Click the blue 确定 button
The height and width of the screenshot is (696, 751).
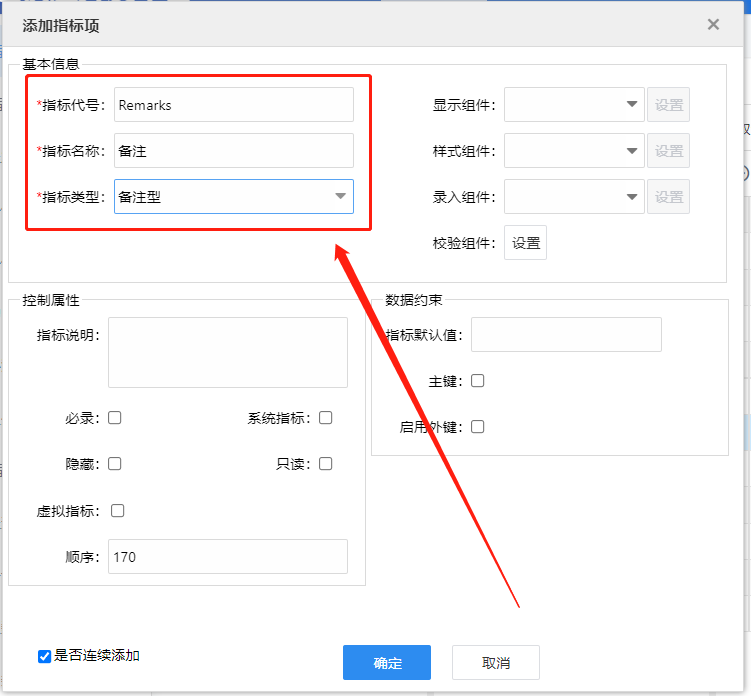tap(387, 662)
